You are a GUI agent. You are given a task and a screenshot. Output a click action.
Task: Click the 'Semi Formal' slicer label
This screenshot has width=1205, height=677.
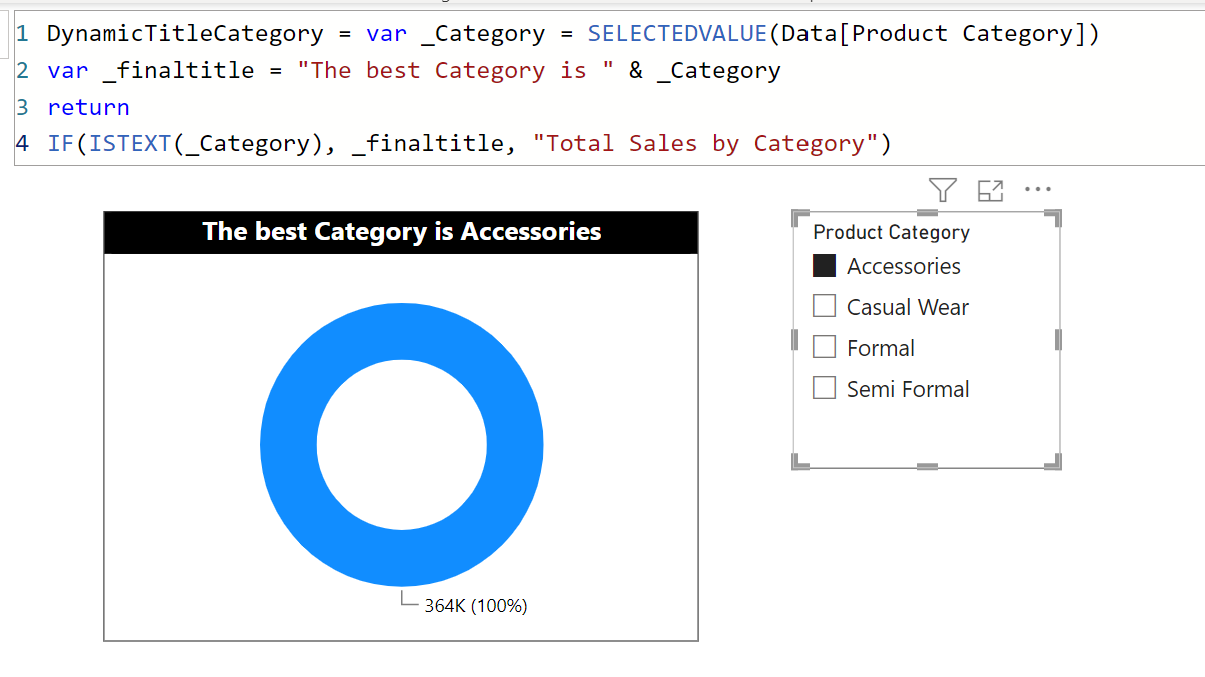(x=908, y=389)
